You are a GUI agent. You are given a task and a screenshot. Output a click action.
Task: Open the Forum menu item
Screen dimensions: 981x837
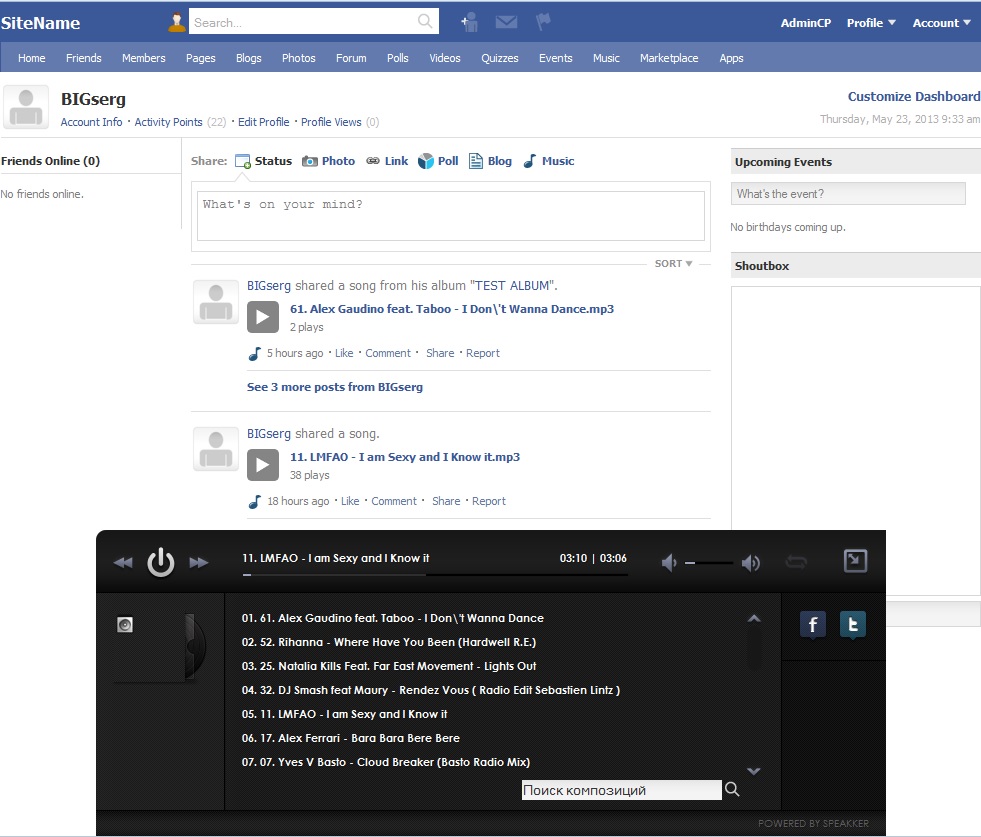(x=351, y=58)
